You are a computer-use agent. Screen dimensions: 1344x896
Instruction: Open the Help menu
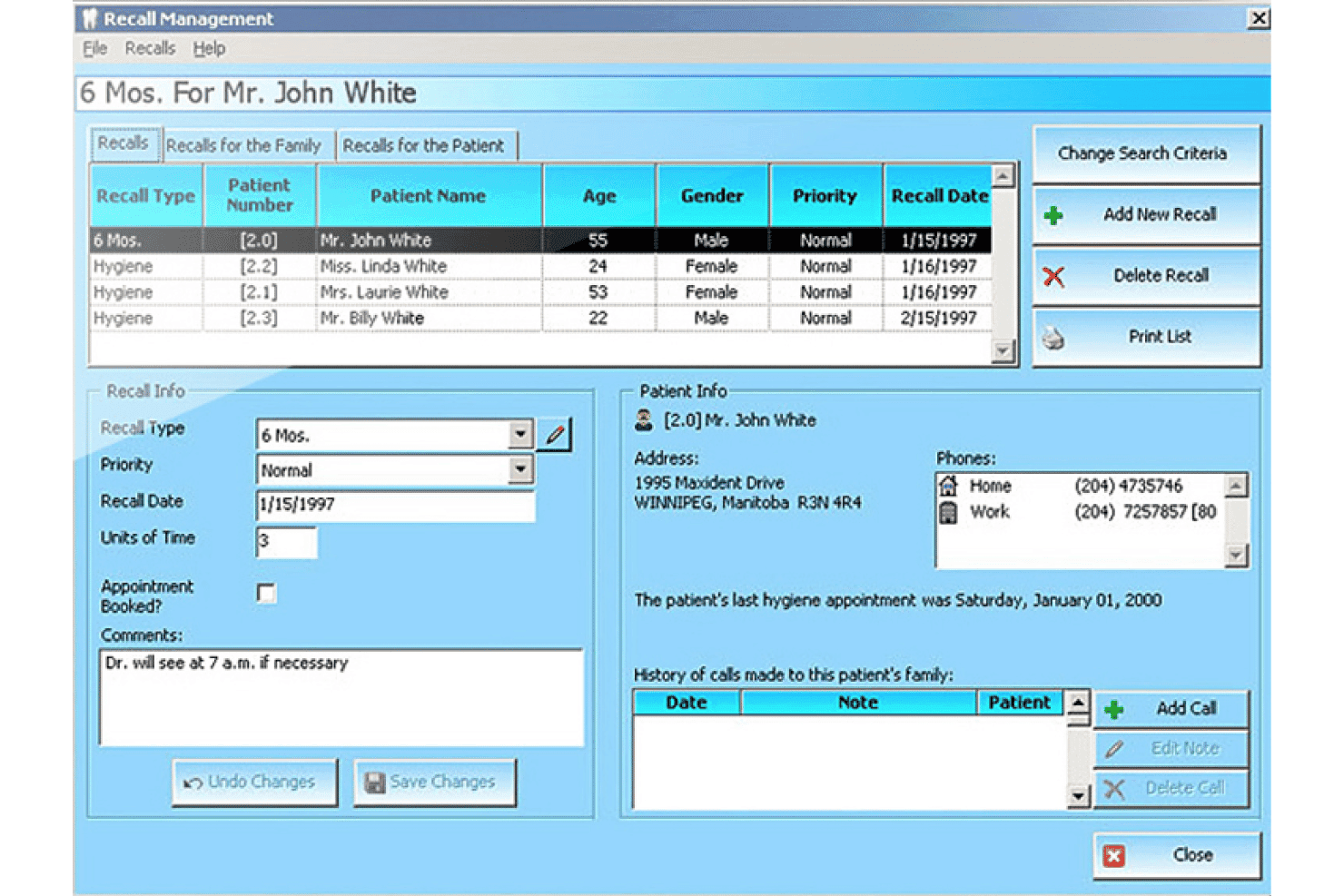[209, 49]
